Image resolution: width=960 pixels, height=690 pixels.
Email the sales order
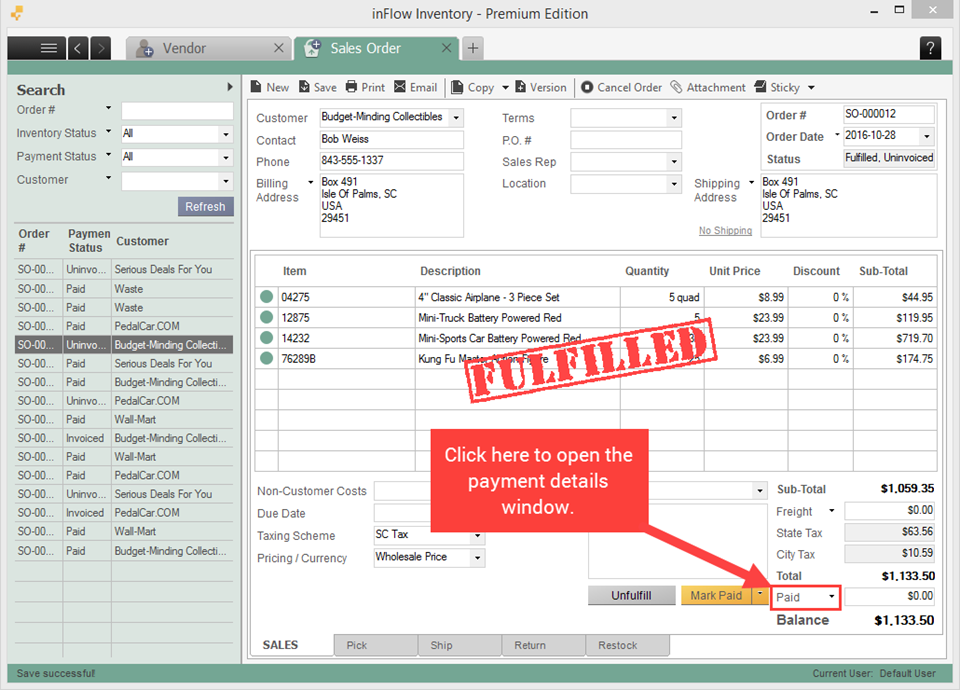(400, 87)
